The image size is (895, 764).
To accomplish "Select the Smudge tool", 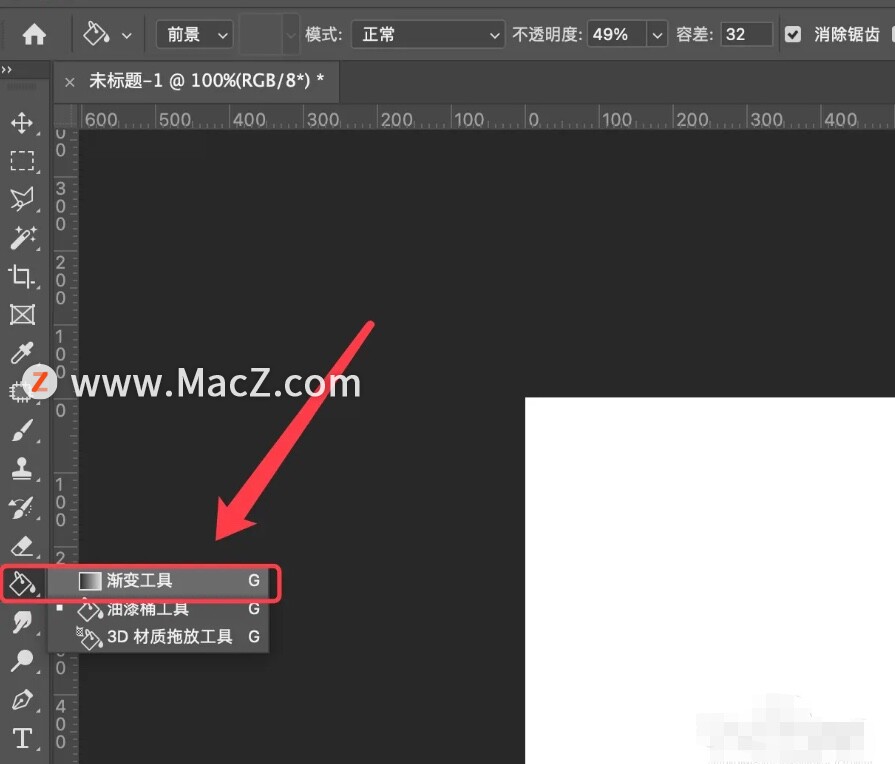I will coord(22,622).
